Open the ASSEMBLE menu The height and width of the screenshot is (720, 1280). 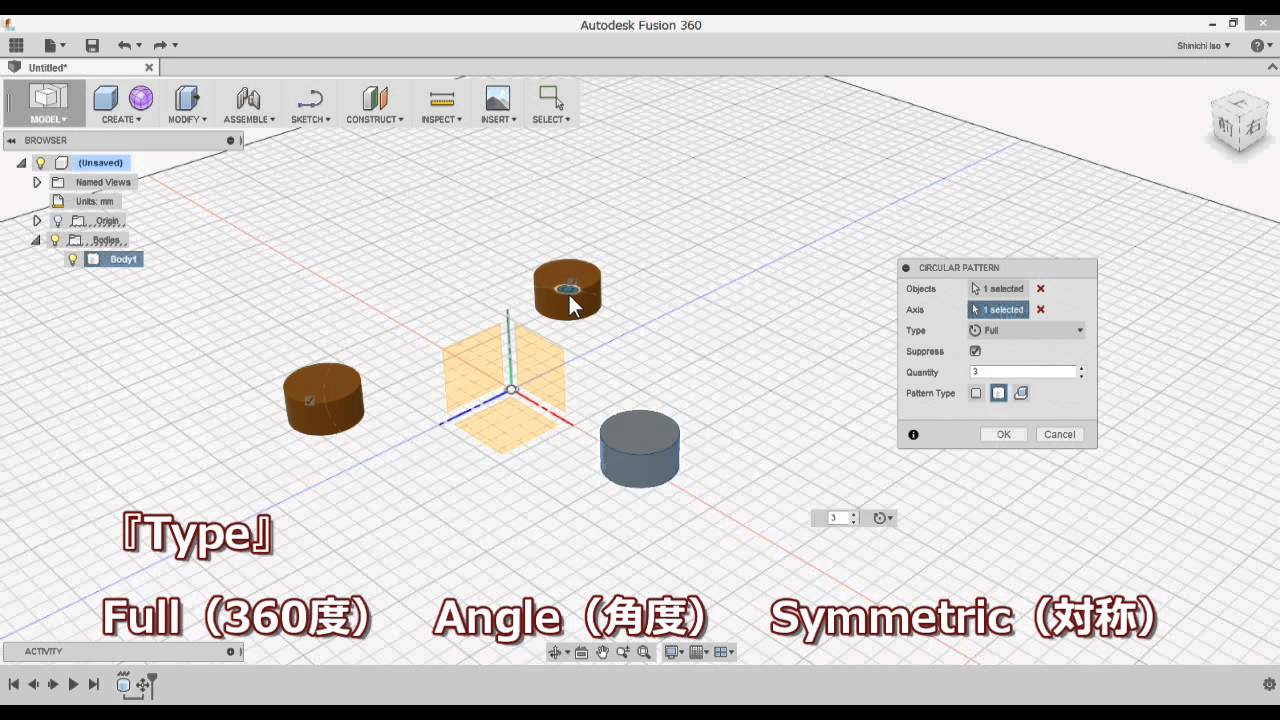tap(249, 119)
